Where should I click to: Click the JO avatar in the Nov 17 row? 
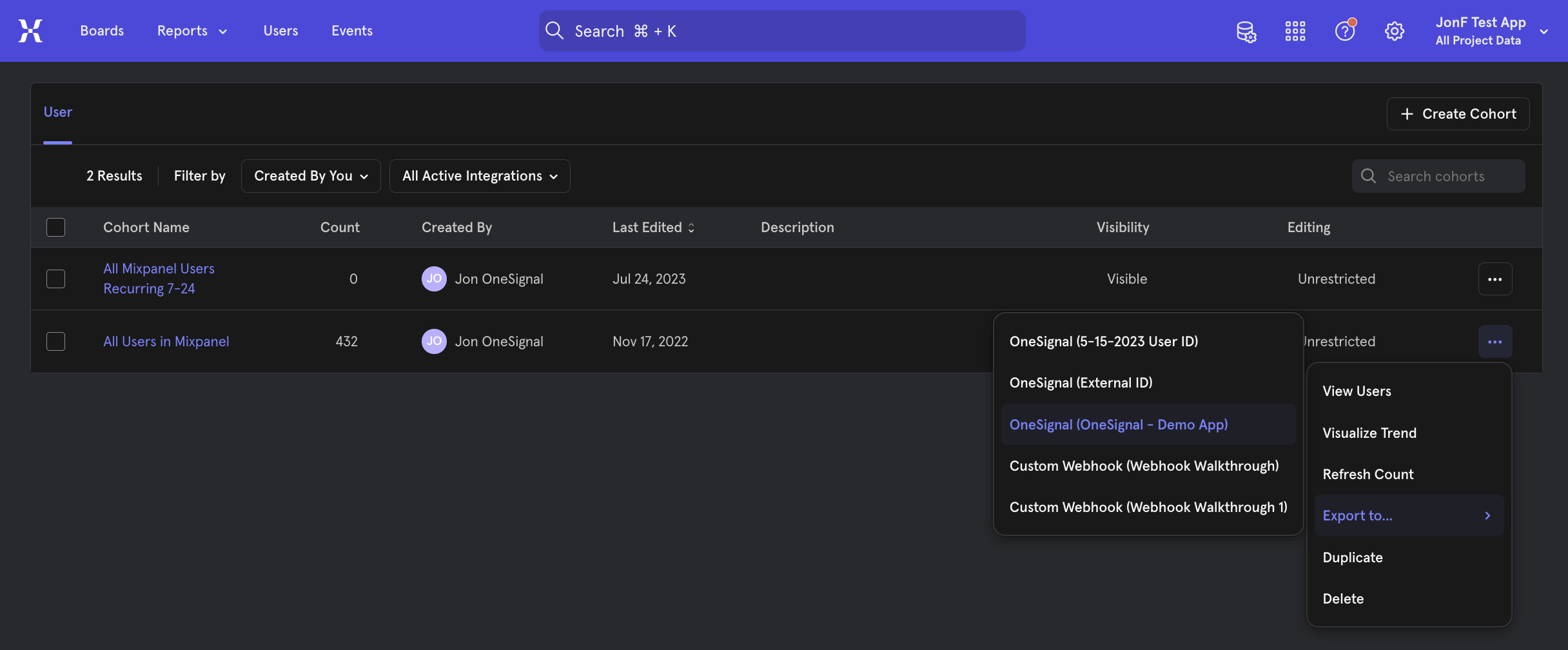pyautogui.click(x=434, y=341)
